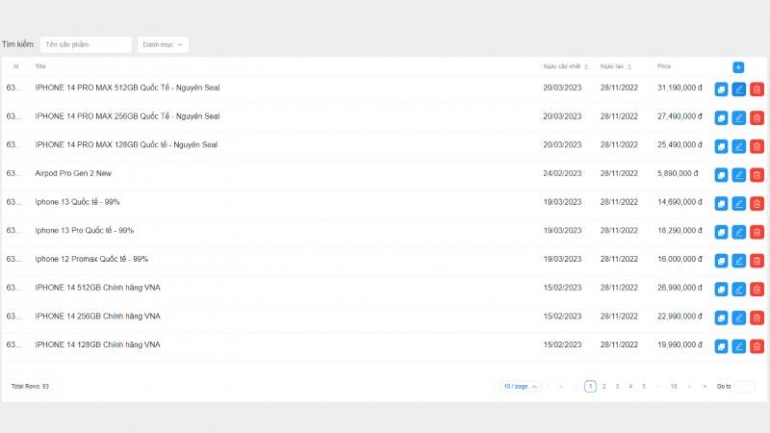Edit the Airpod Pro Gen 2 New row

[x=739, y=175]
